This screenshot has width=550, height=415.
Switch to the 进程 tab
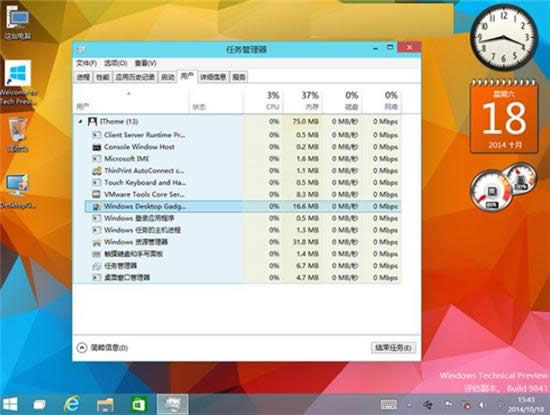click(x=83, y=77)
